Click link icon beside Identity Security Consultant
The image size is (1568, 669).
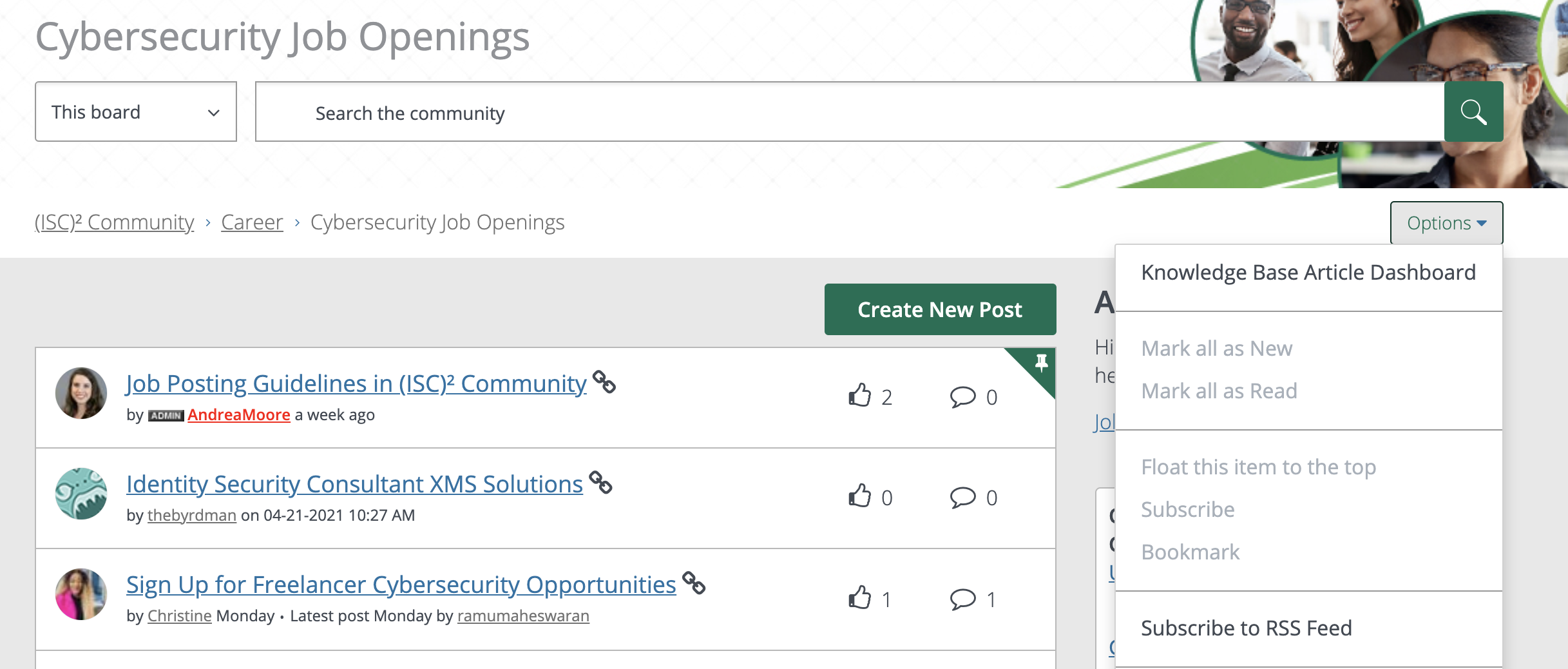pyautogui.click(x=600, y=482)
